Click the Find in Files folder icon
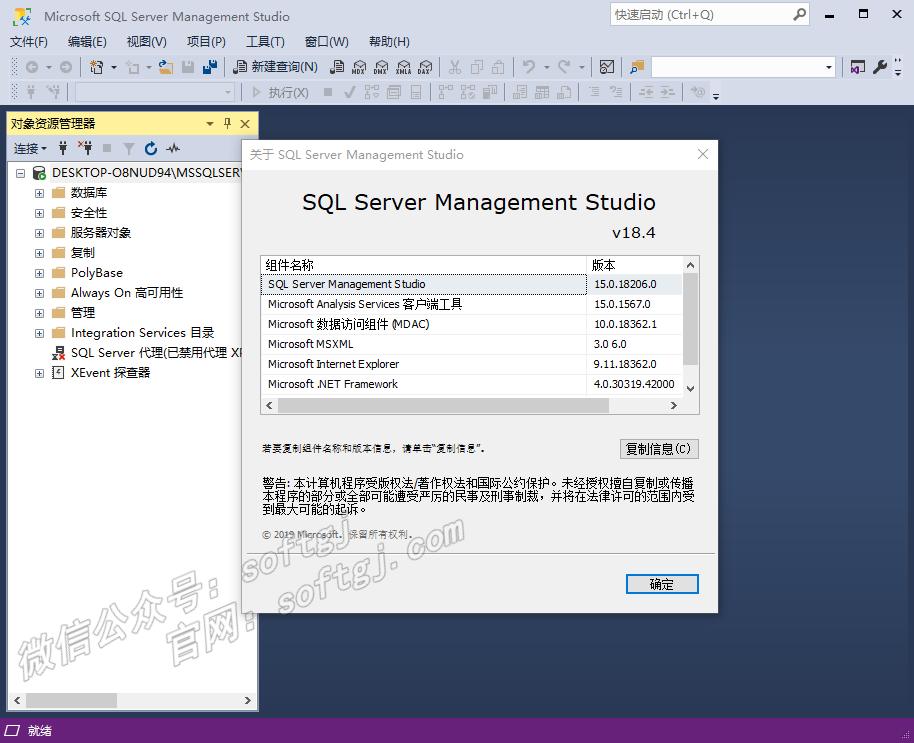 637,67
